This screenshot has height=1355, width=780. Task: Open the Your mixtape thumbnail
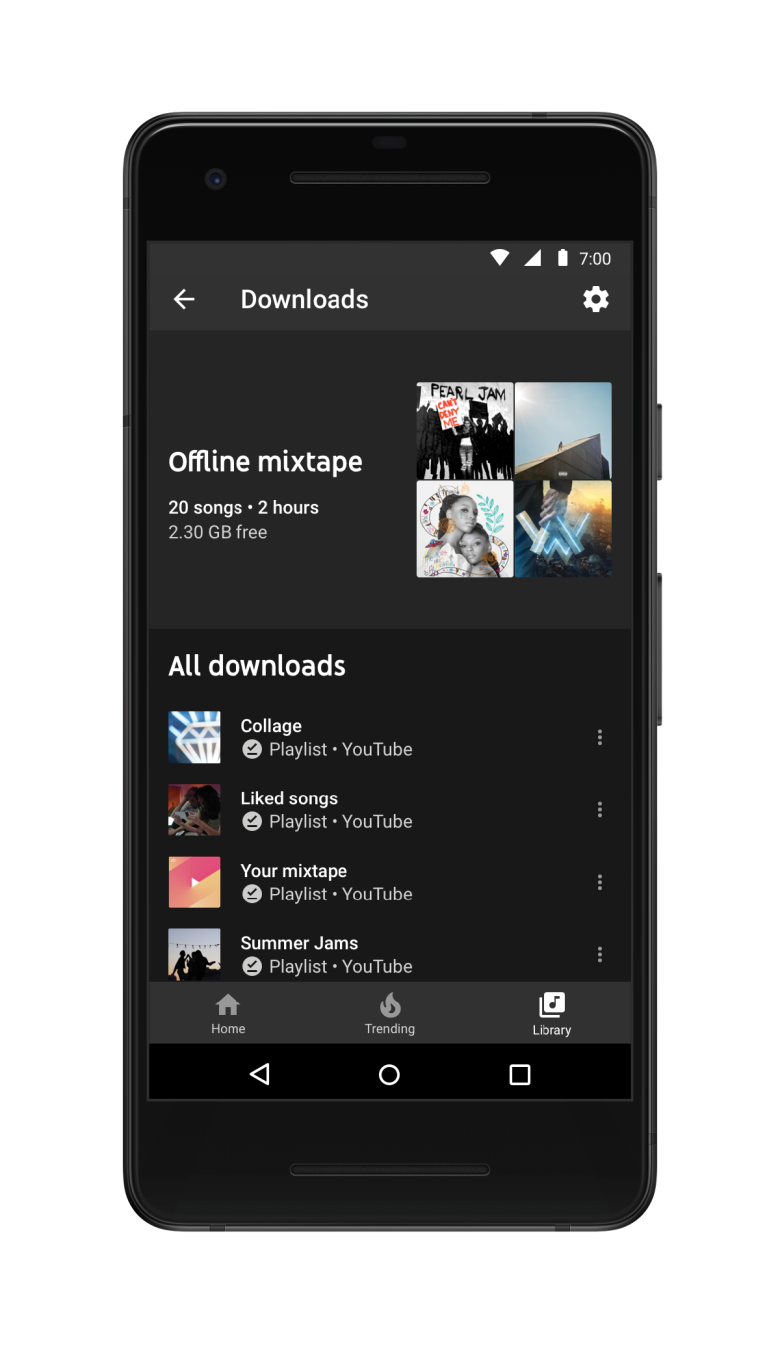coord(194,882)
